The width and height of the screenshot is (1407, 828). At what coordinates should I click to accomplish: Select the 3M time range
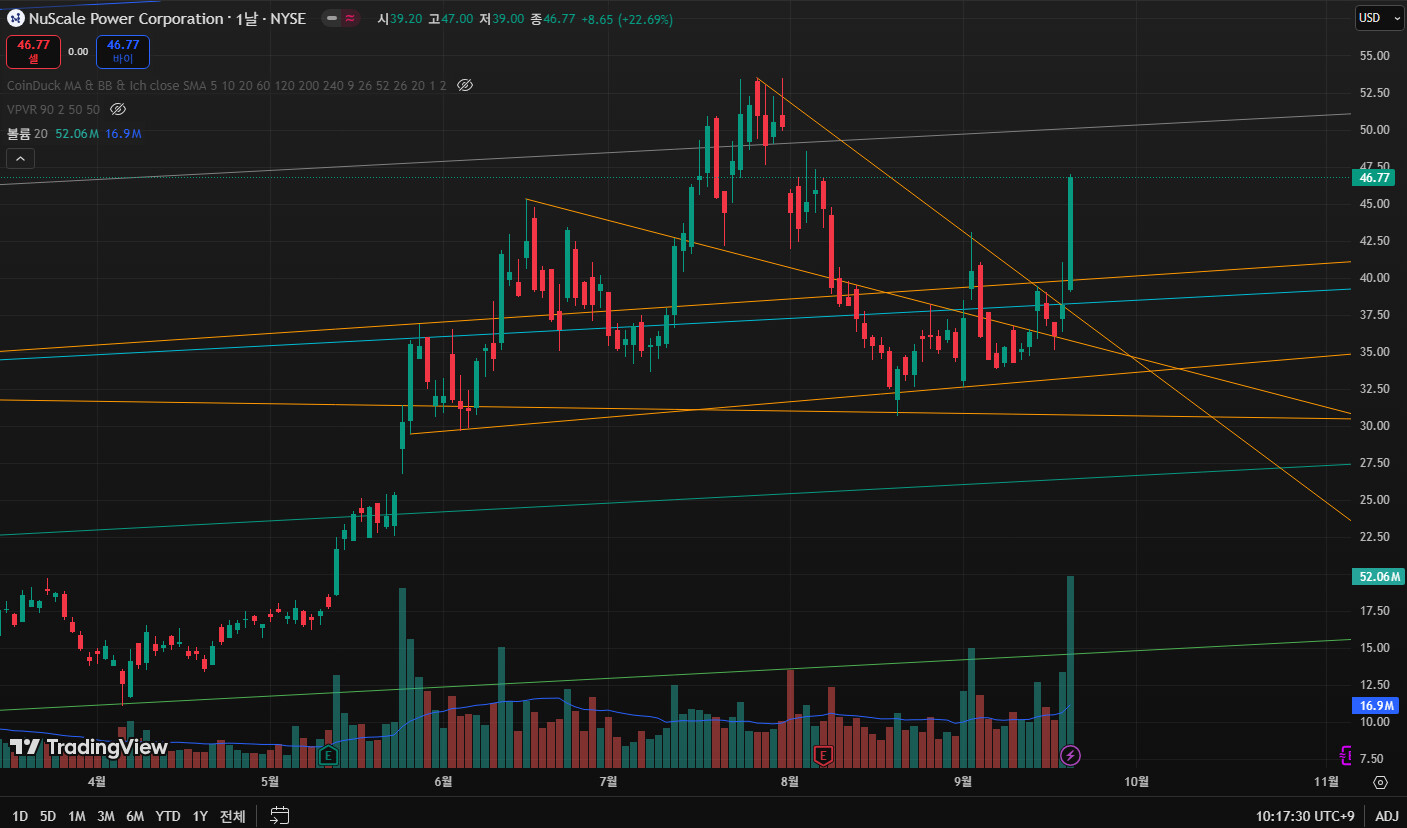(105, 816)
